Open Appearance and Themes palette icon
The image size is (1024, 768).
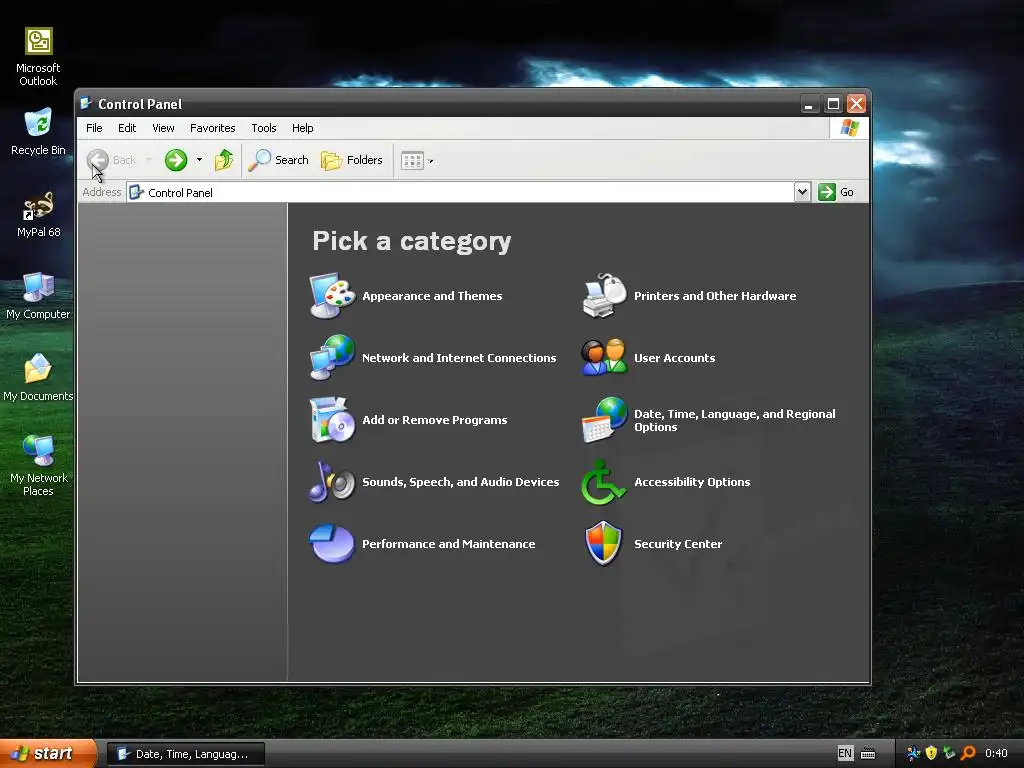(332, 295)
